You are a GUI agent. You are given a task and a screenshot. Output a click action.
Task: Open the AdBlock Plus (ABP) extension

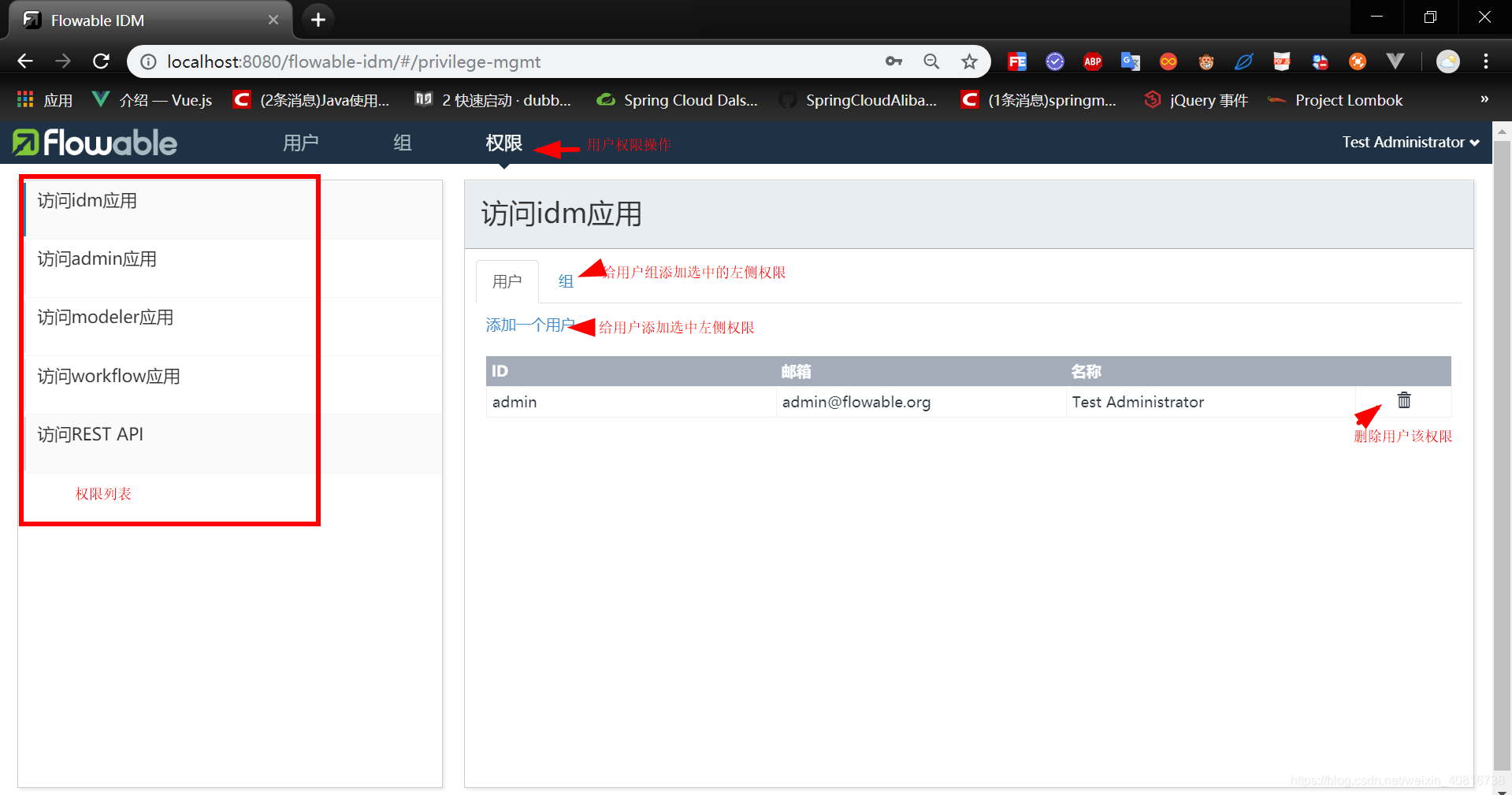coord(1093,61)
